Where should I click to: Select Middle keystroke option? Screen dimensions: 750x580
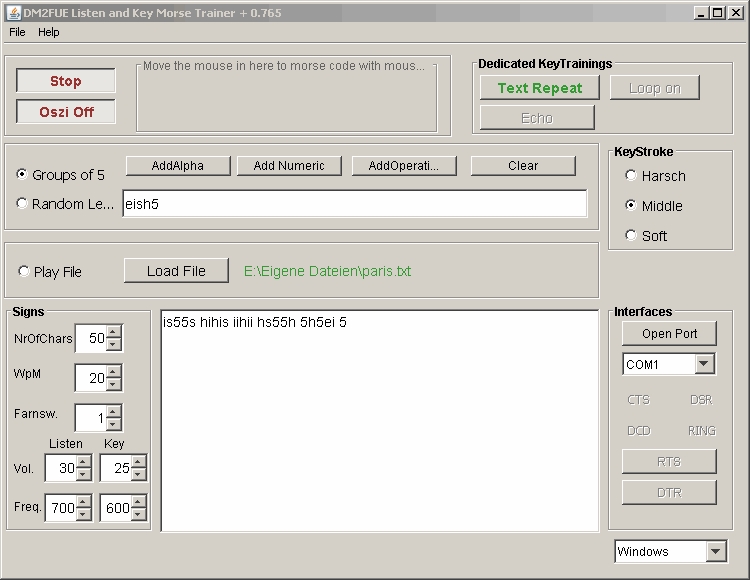(x=631, y=205)
